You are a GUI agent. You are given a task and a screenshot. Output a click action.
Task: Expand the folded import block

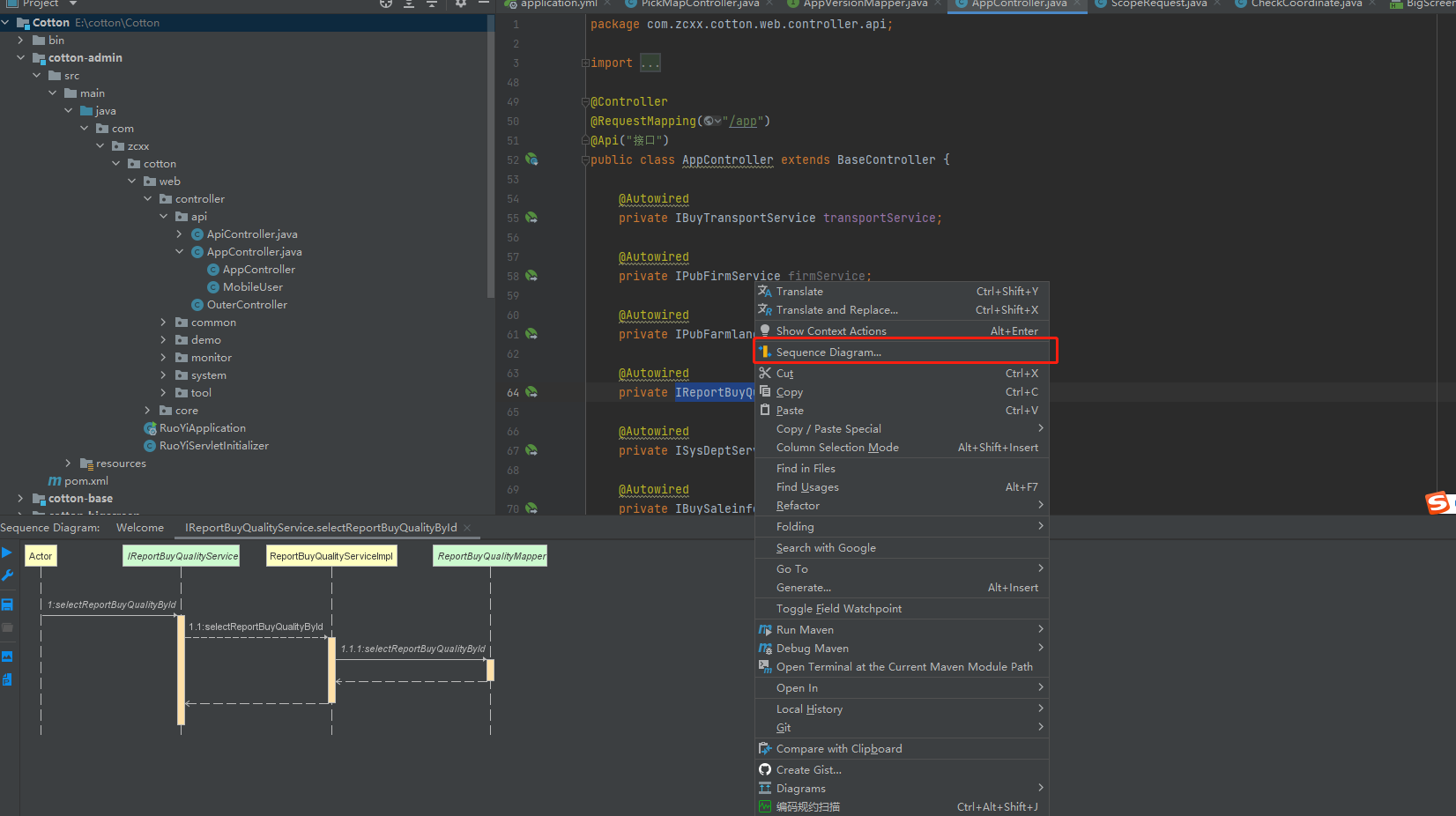coord(650,63)
